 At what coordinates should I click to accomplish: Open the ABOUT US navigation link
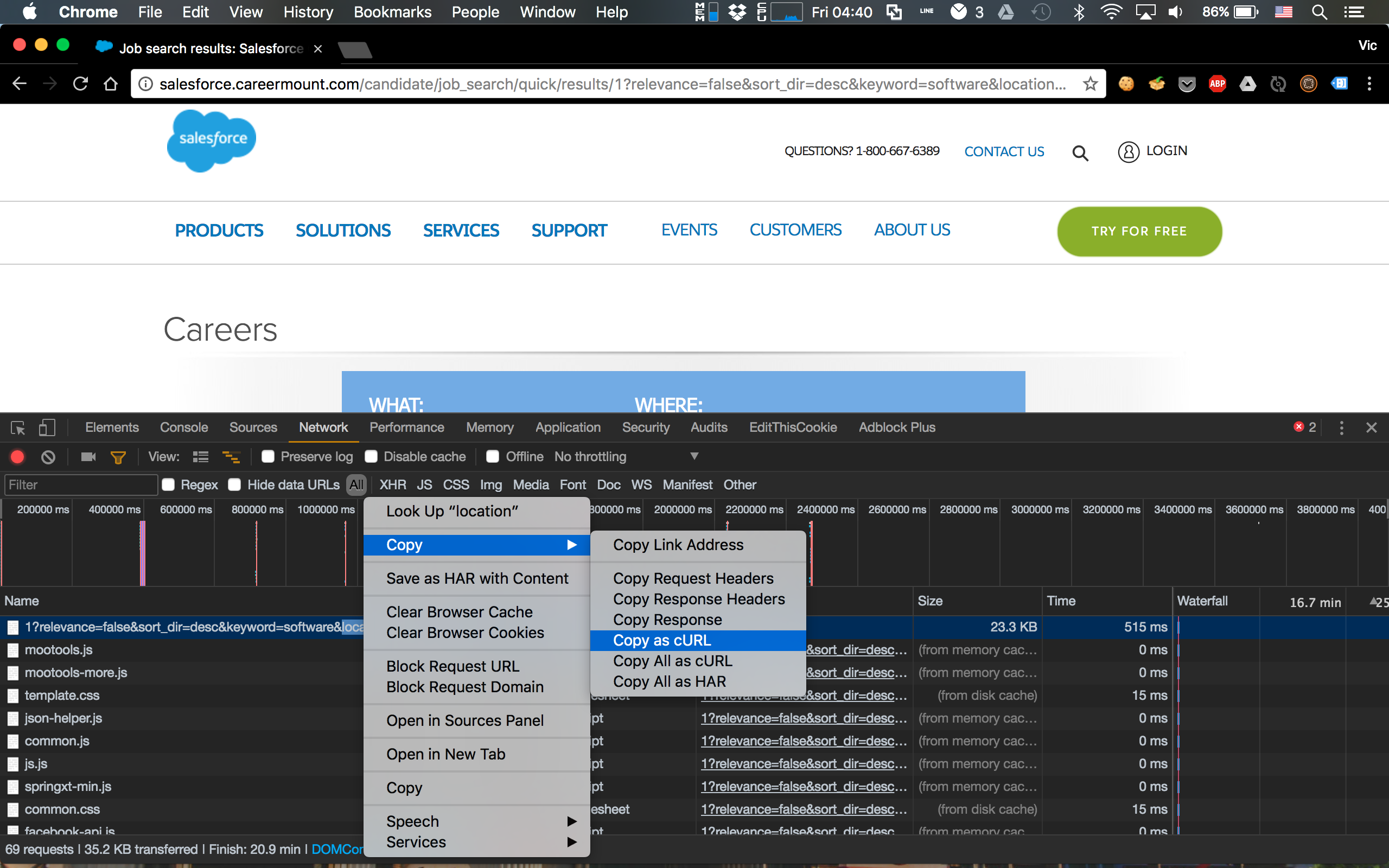(912, 230)
